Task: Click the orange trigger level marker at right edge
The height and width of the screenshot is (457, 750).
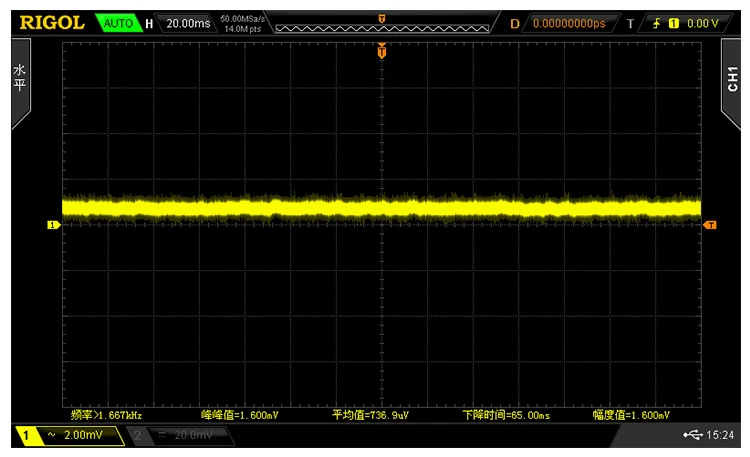Action: [x=710, y=225]
